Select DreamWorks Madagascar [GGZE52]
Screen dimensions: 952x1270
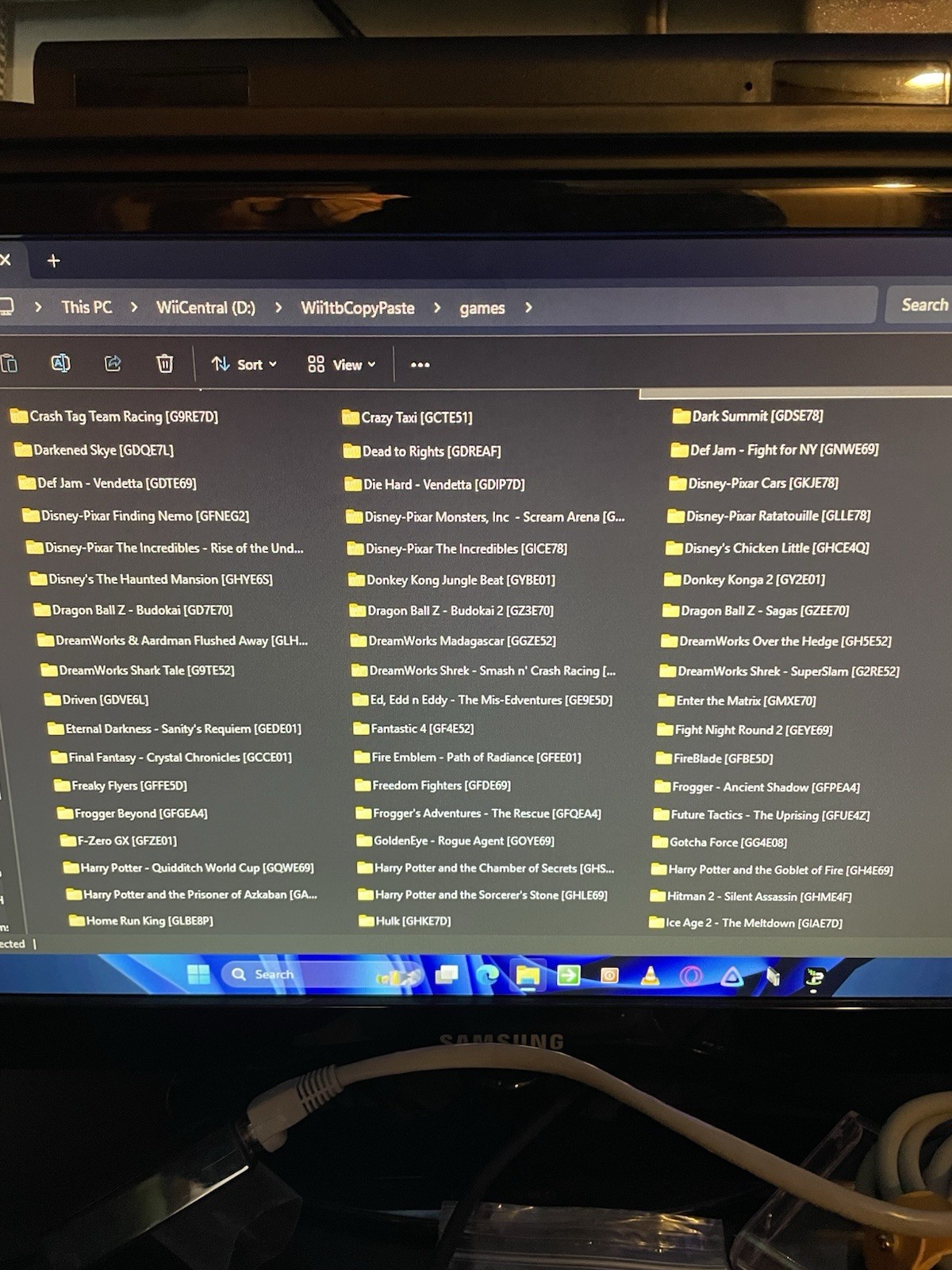453,641
